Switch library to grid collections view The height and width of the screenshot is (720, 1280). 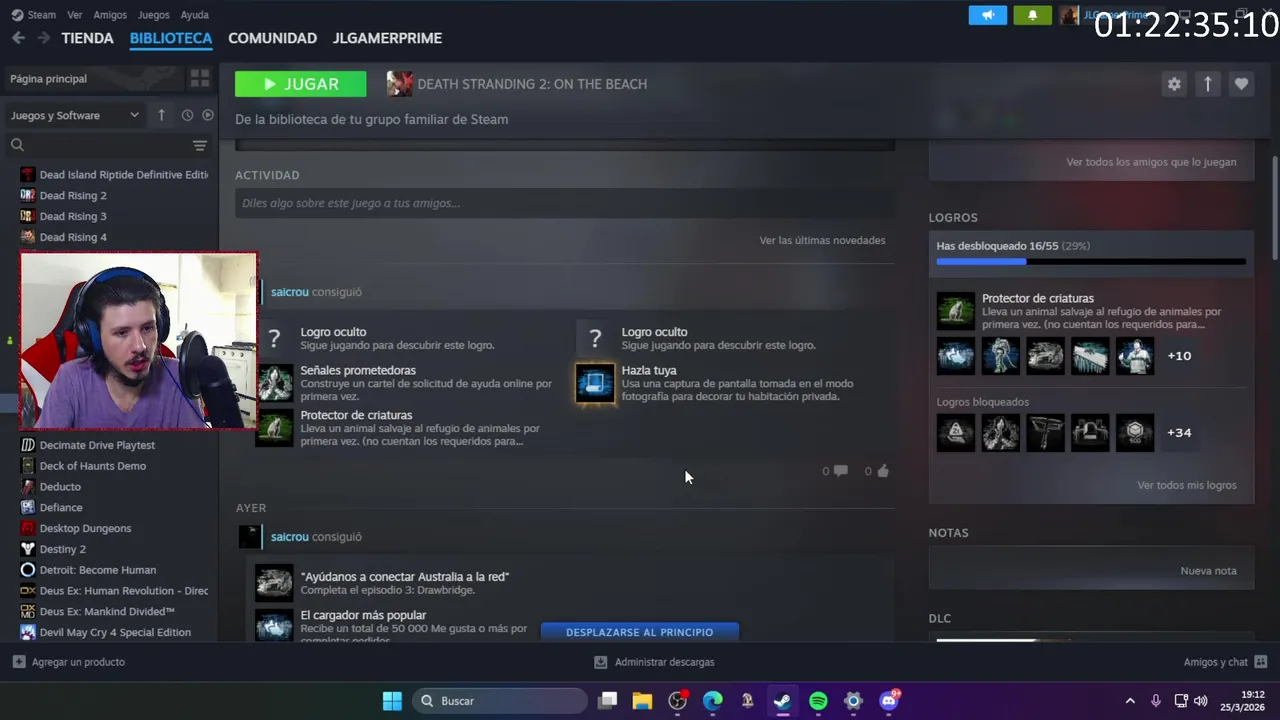[200, 78]
